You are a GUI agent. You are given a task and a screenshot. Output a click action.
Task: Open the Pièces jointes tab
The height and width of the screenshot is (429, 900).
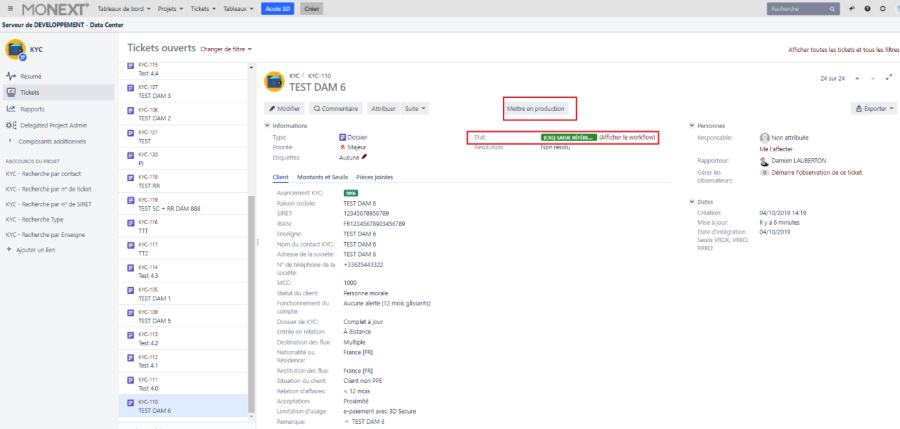374,177
